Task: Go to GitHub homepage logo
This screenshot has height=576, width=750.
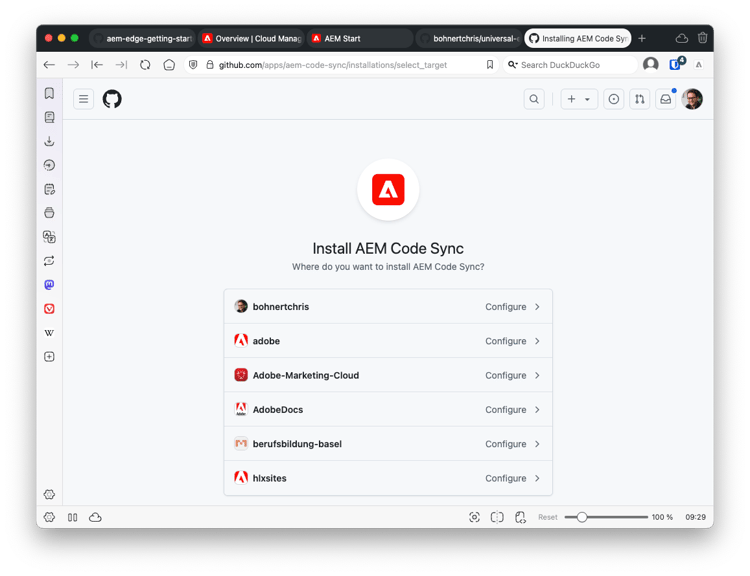Action: pos(112,99)
